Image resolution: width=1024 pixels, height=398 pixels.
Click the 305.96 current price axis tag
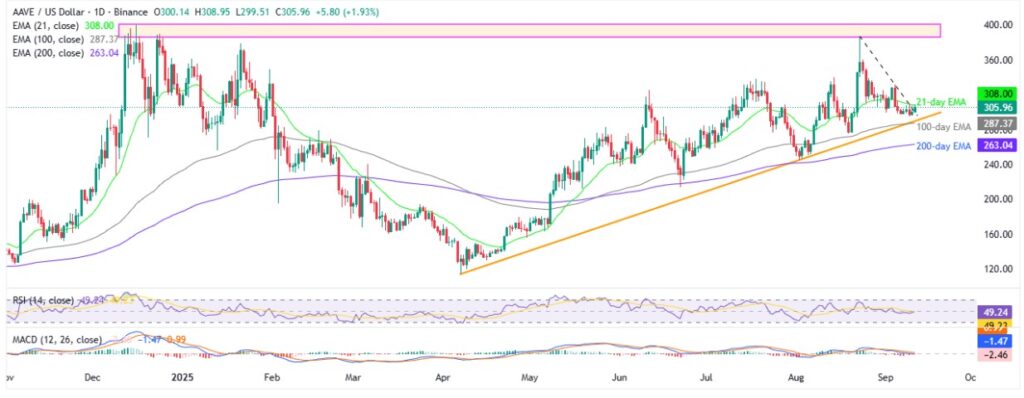coord(996,107)
